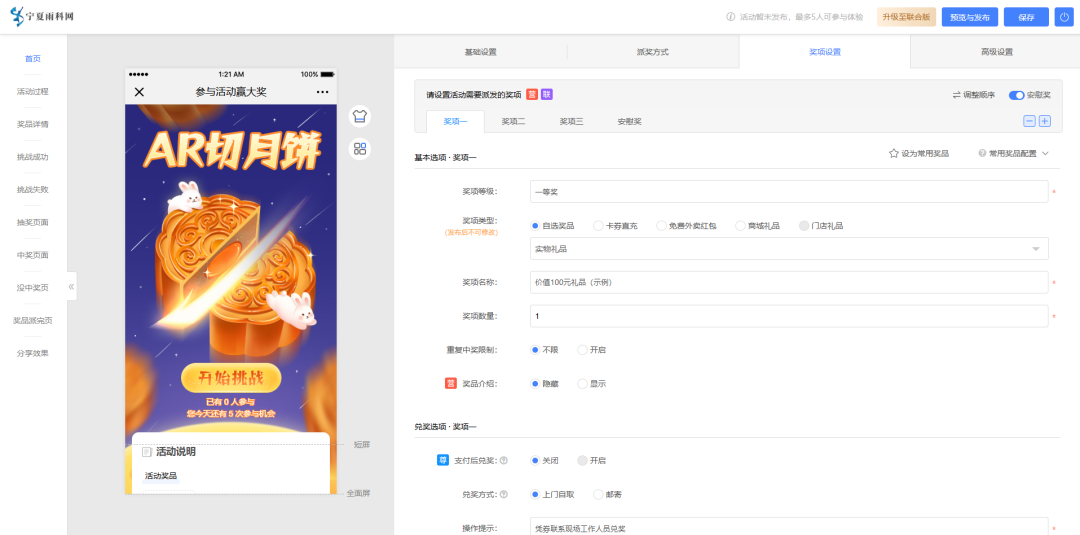Open the 奖项一 sub-tab
Image resolution: width=1080 pixels, height=535 pixels.
(455, 121)
